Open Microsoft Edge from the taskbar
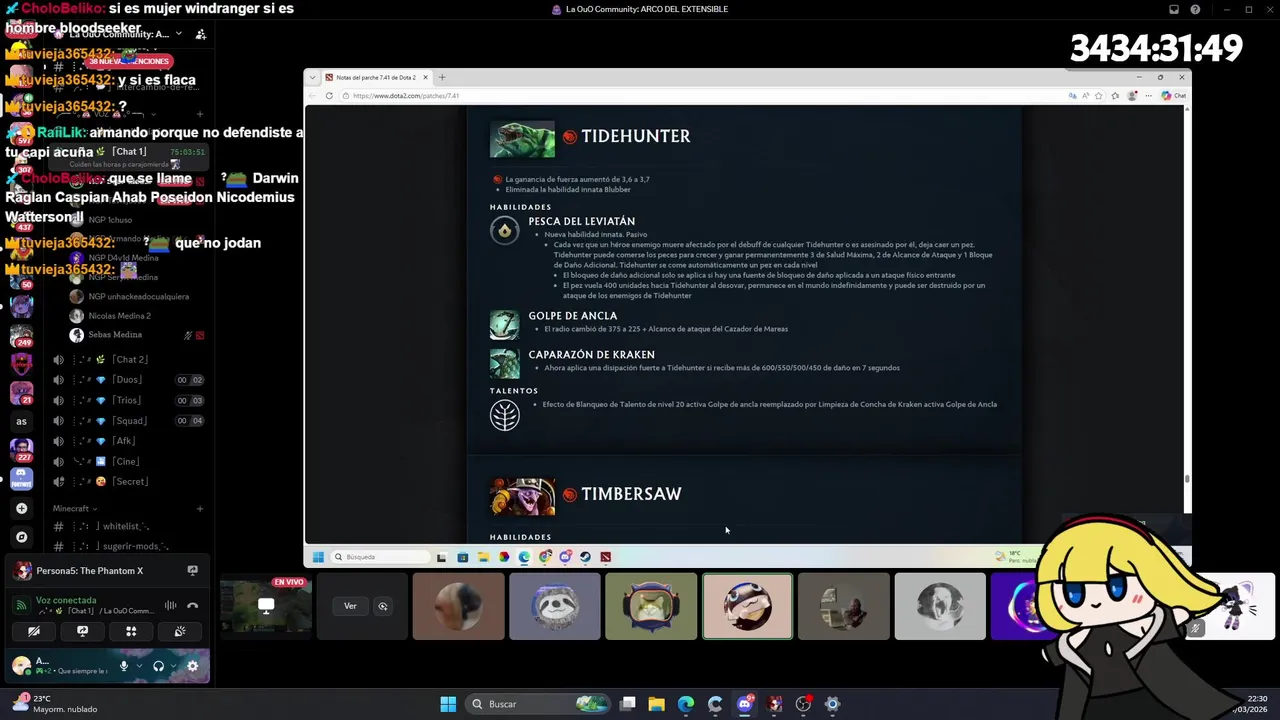 pos(685,704)
